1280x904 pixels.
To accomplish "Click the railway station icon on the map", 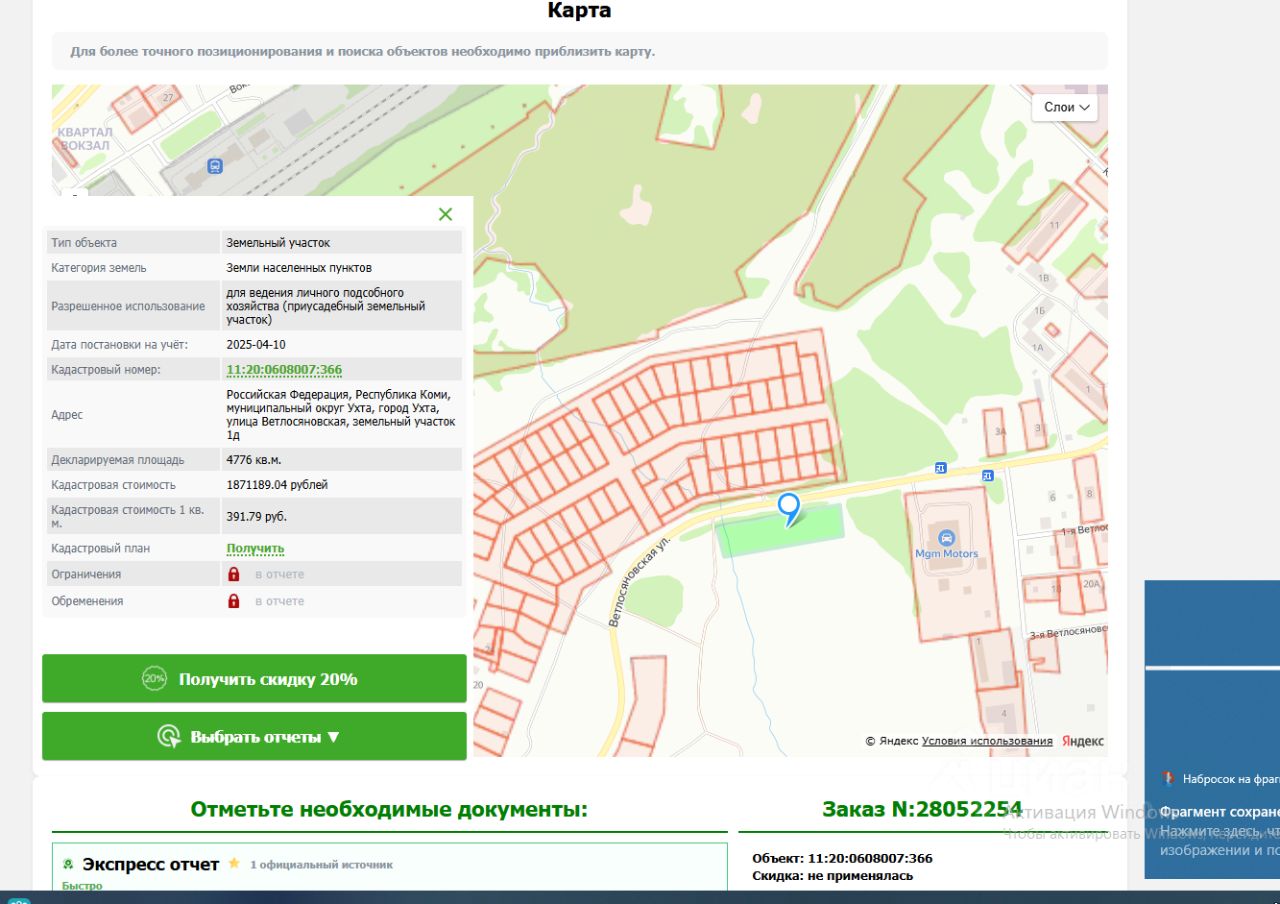I will (x=215, y=167).
